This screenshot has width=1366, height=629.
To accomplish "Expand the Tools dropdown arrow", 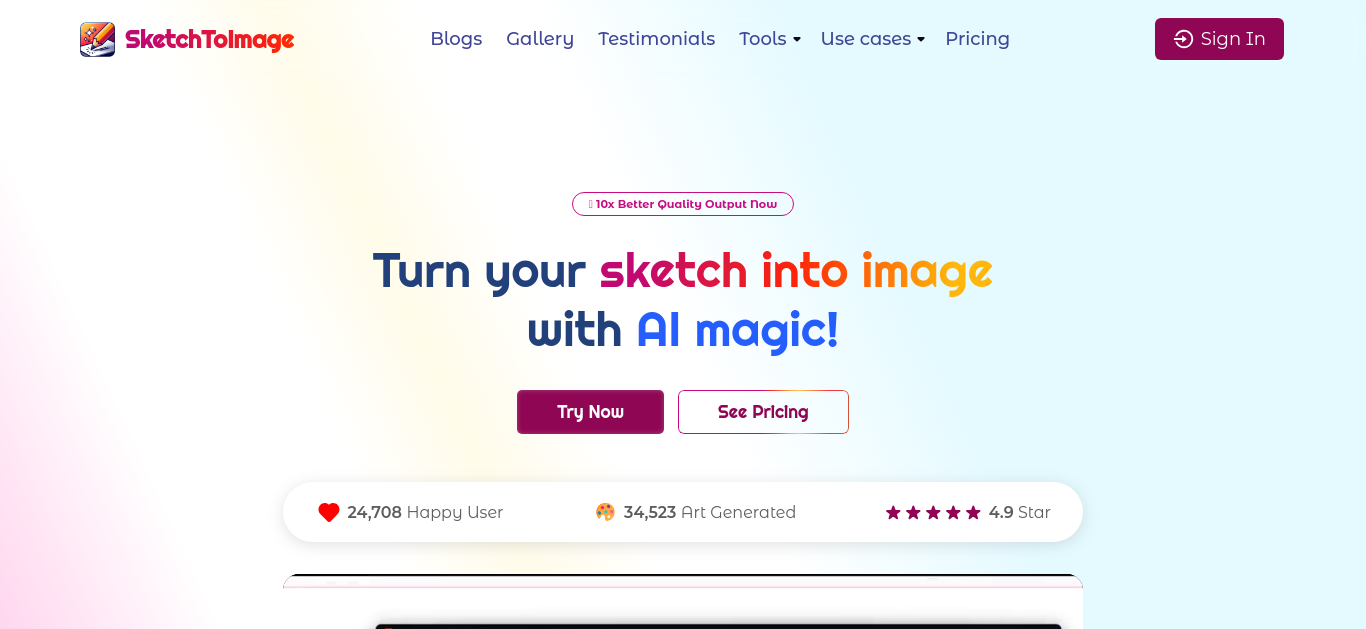I will click(x=797, y=40).
